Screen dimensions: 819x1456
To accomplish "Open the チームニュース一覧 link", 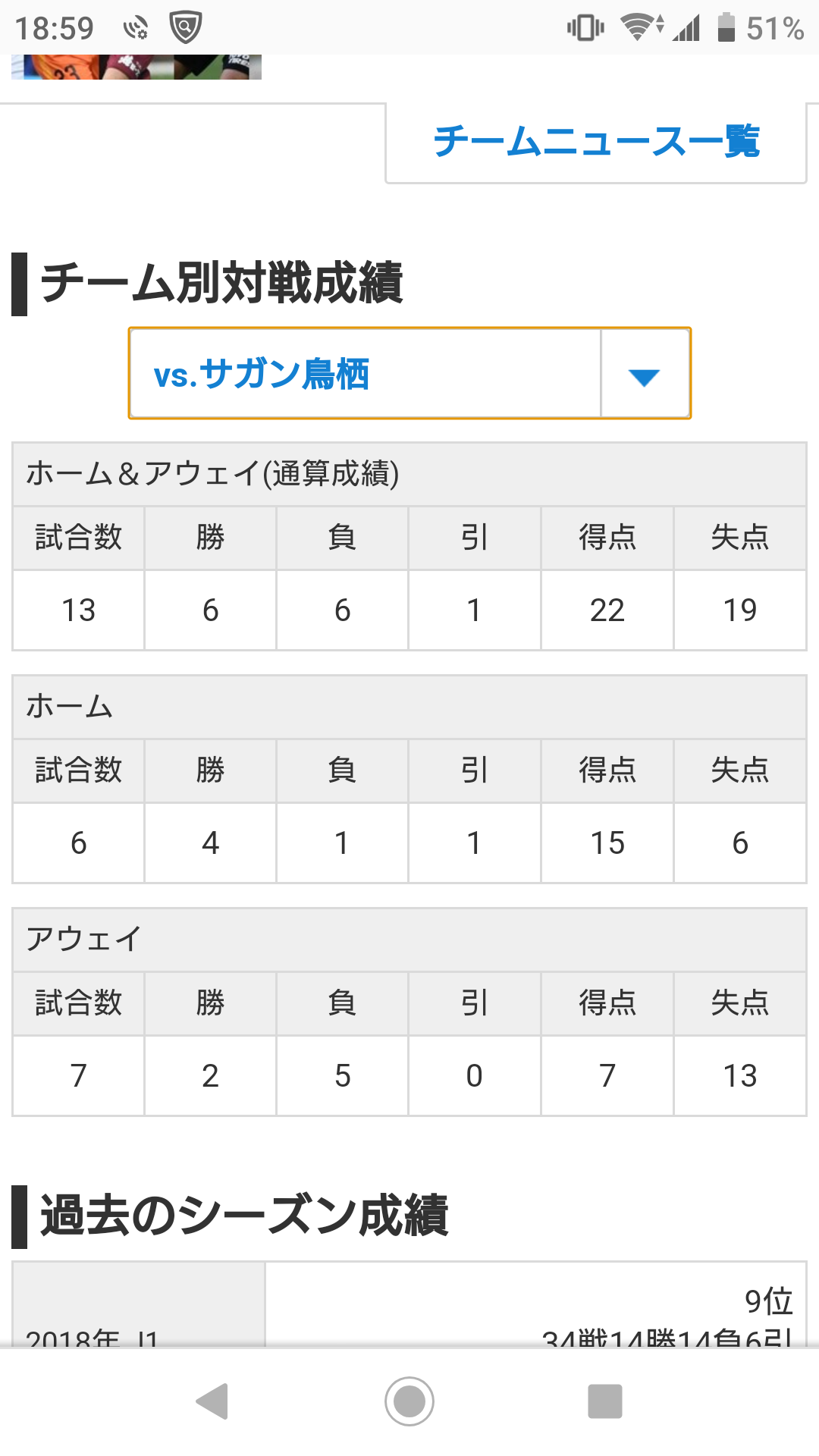I will (596, 142).
